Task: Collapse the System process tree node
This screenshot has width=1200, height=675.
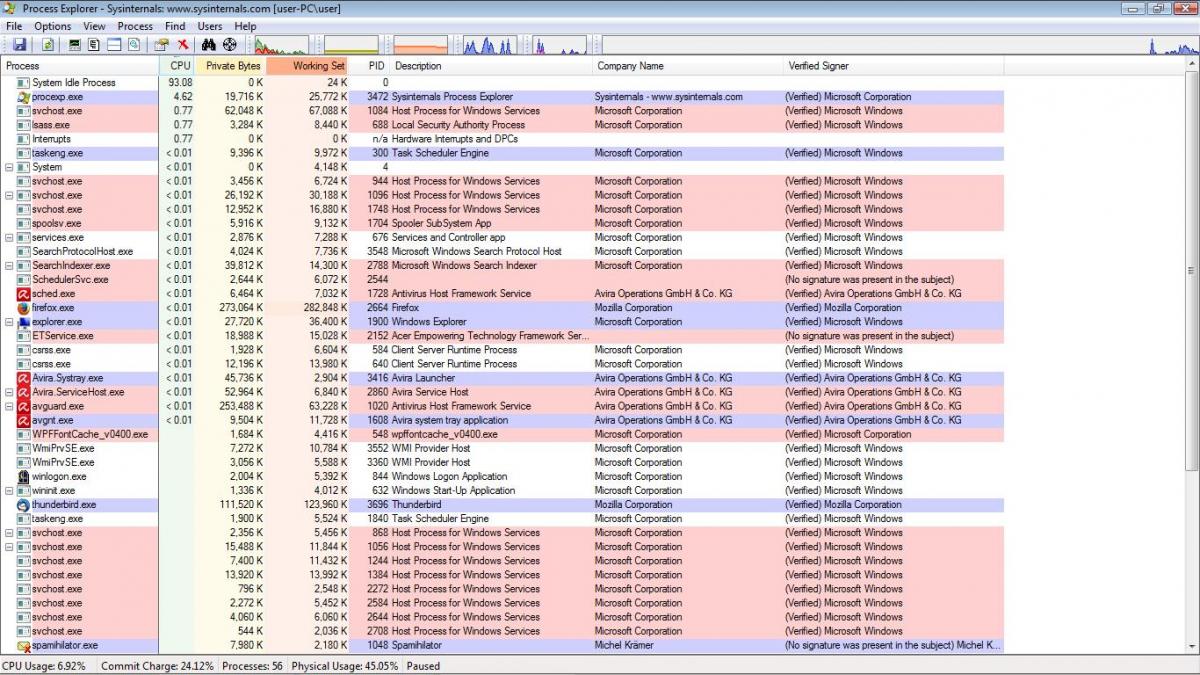Action: (x=10, y=167)
